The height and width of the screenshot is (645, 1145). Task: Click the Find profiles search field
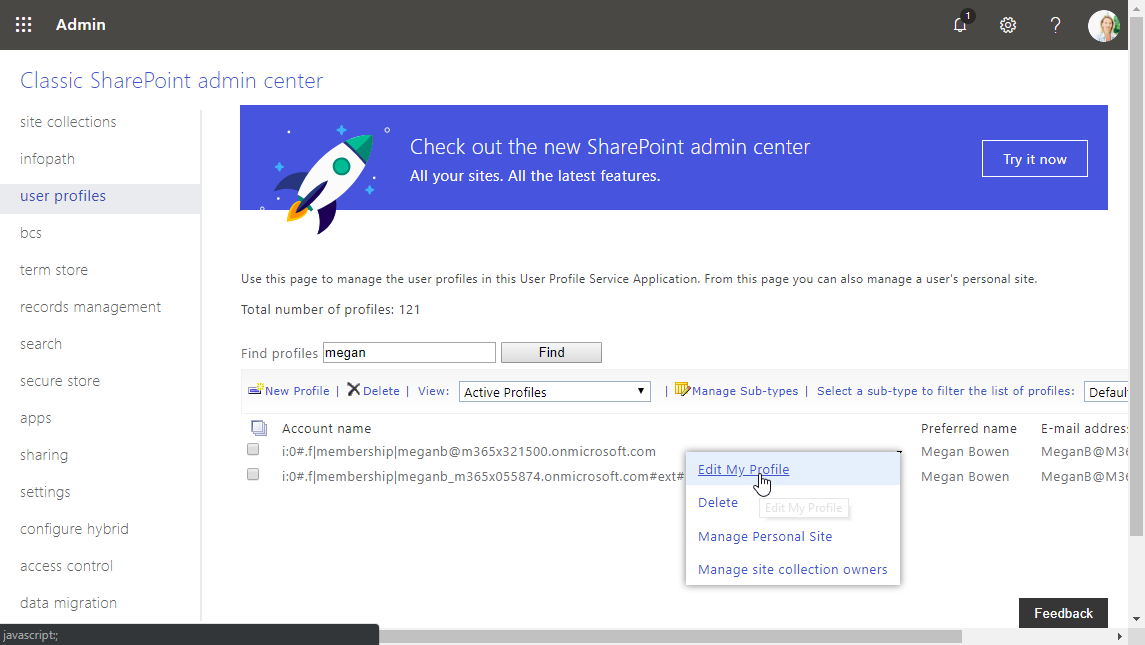click(409, 352)
